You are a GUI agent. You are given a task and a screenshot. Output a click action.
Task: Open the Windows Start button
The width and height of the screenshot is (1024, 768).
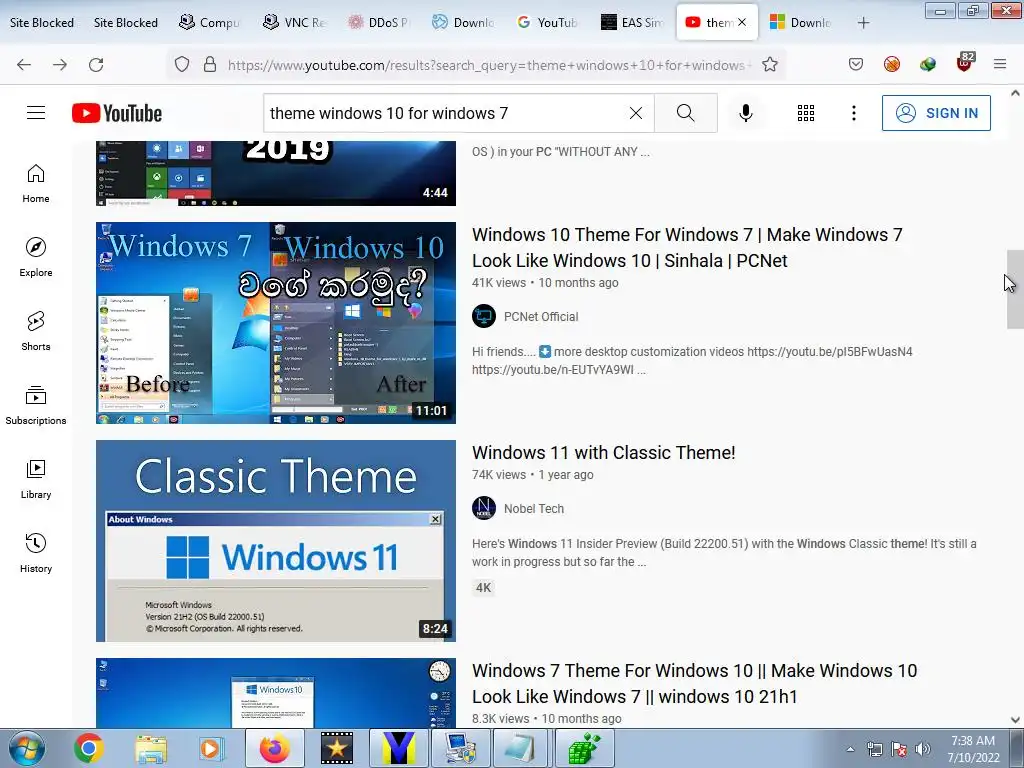click(27, 749)
